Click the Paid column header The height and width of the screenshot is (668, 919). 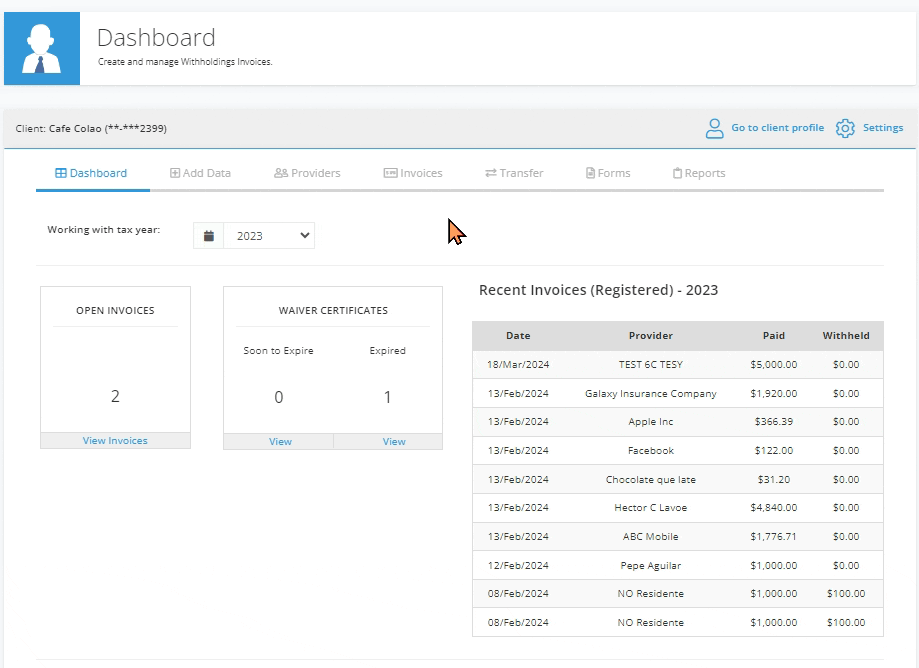pyautogui.click(x=774, y=336)
